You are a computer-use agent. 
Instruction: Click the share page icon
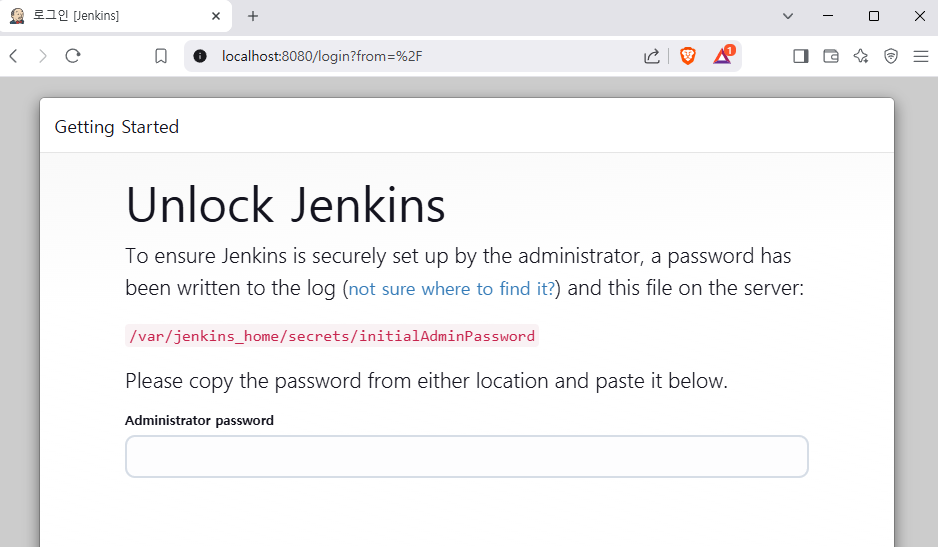[x=652, y=56]
